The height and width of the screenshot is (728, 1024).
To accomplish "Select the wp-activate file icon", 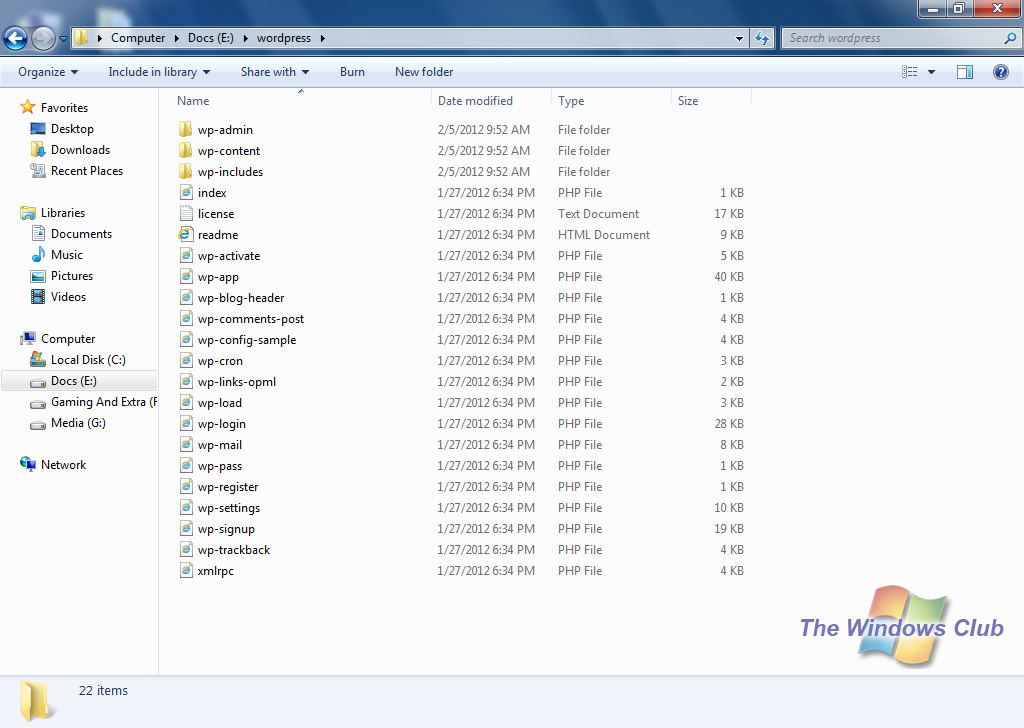I will click(x=186, y=255).
